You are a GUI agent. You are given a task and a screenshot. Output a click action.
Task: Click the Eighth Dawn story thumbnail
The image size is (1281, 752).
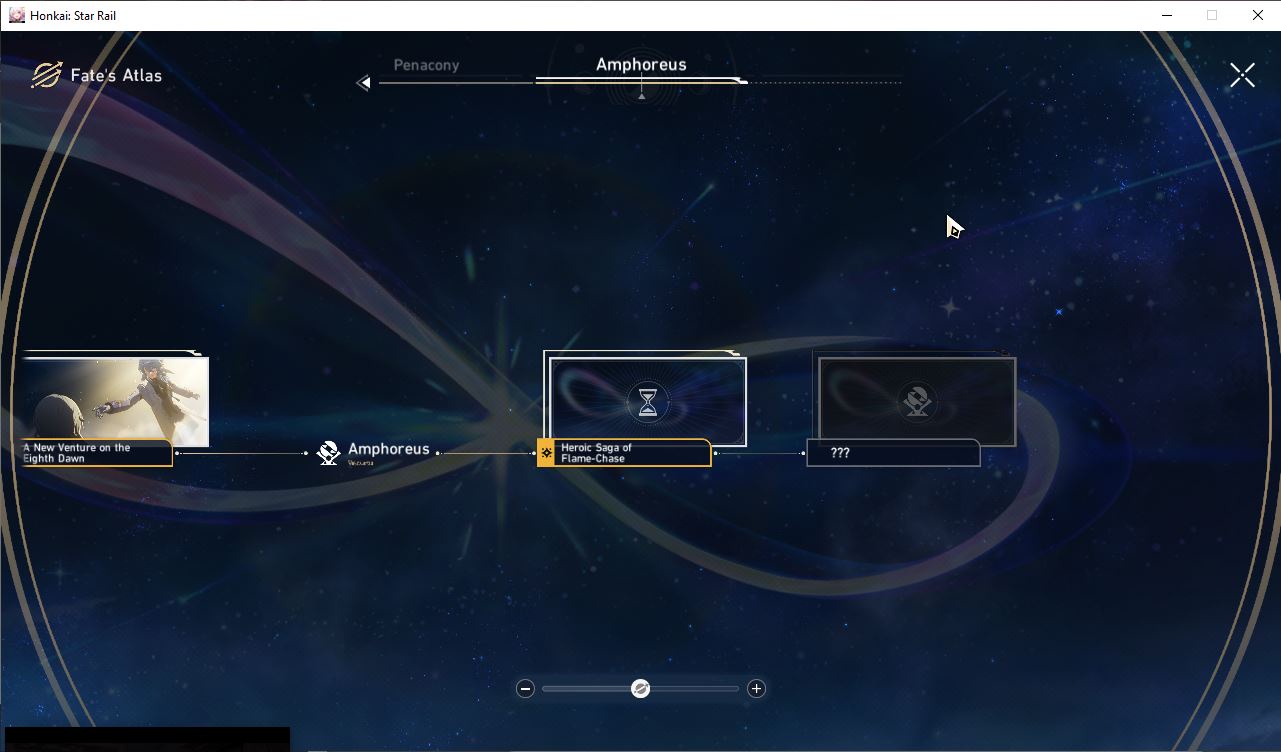pyautogui.click(x=114, y=401)
